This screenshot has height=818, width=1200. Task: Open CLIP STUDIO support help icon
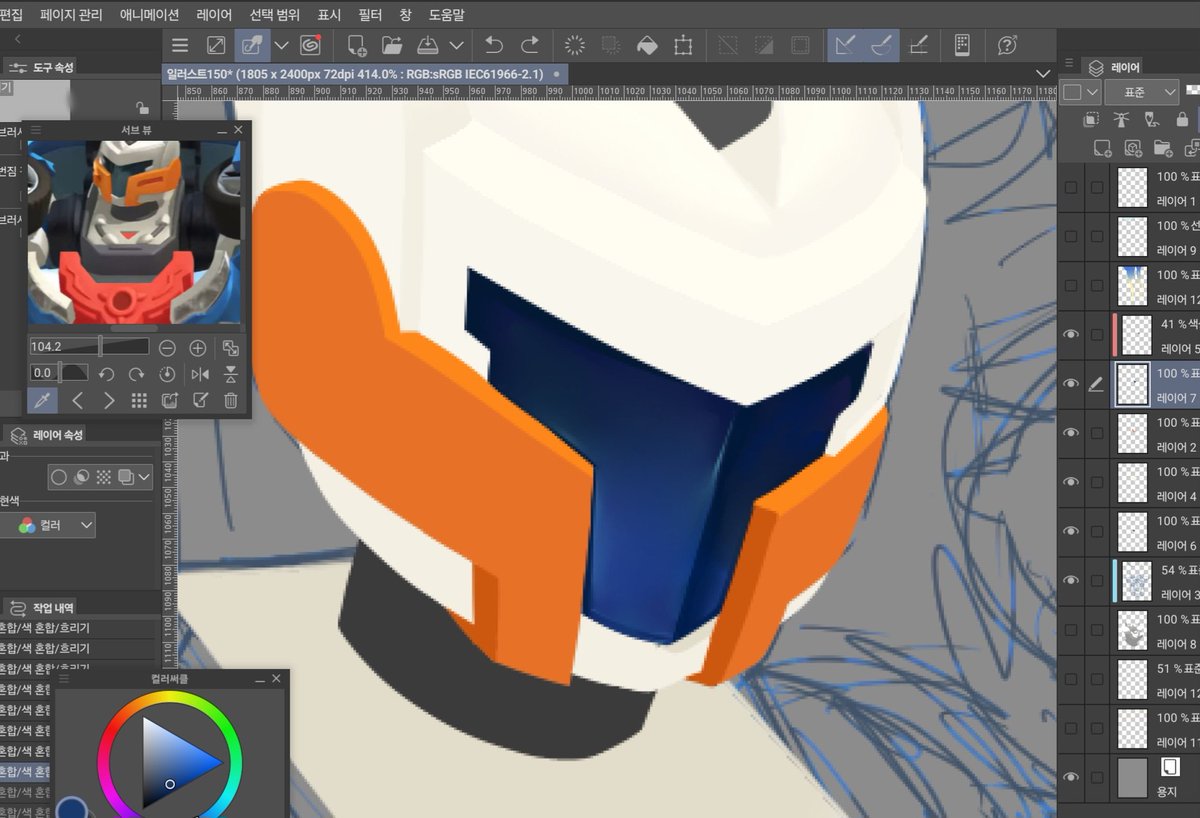(1008, 45)
